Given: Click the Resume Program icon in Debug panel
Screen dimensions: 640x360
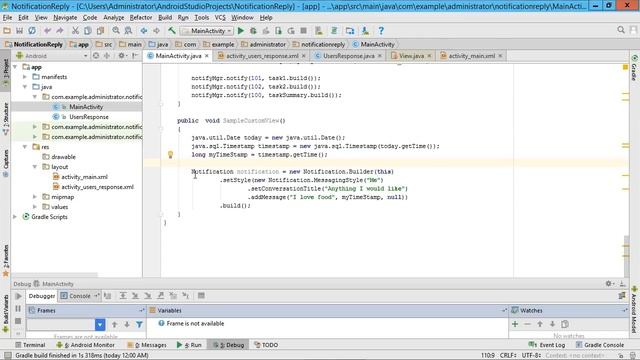Looking at the screenshot, I should (x=18, y=296).
